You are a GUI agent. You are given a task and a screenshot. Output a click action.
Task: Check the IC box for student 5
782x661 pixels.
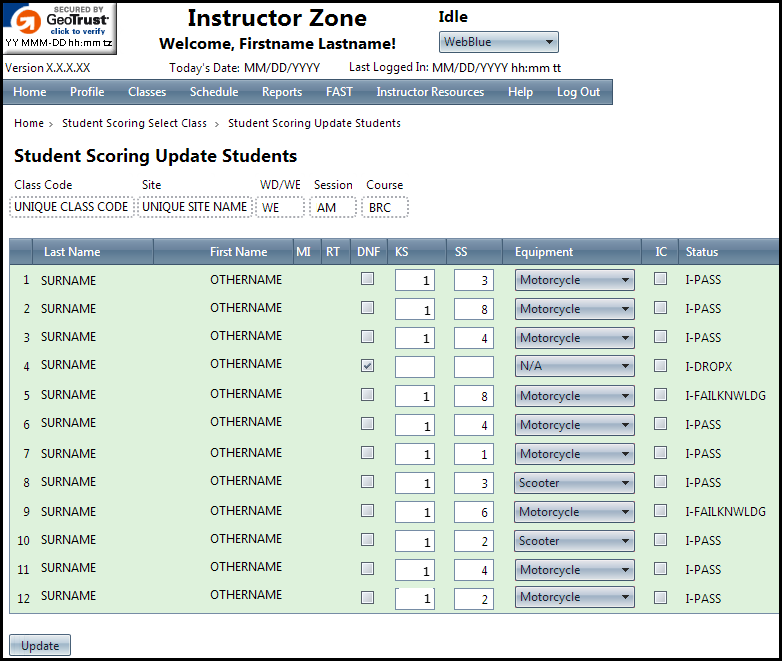click(x=660, y=395)
